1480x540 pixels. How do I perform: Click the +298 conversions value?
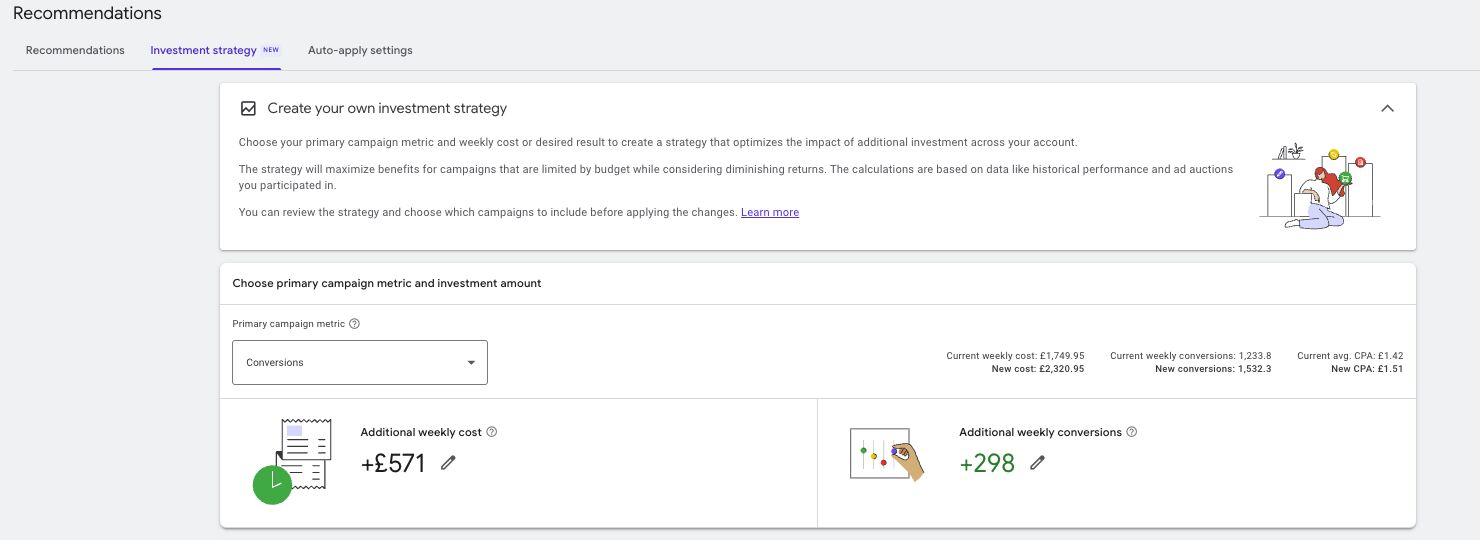987,463
